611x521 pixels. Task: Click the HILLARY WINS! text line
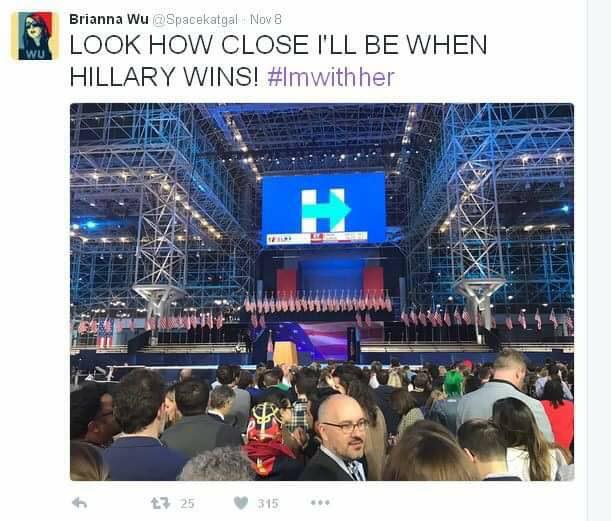(164, 77)
